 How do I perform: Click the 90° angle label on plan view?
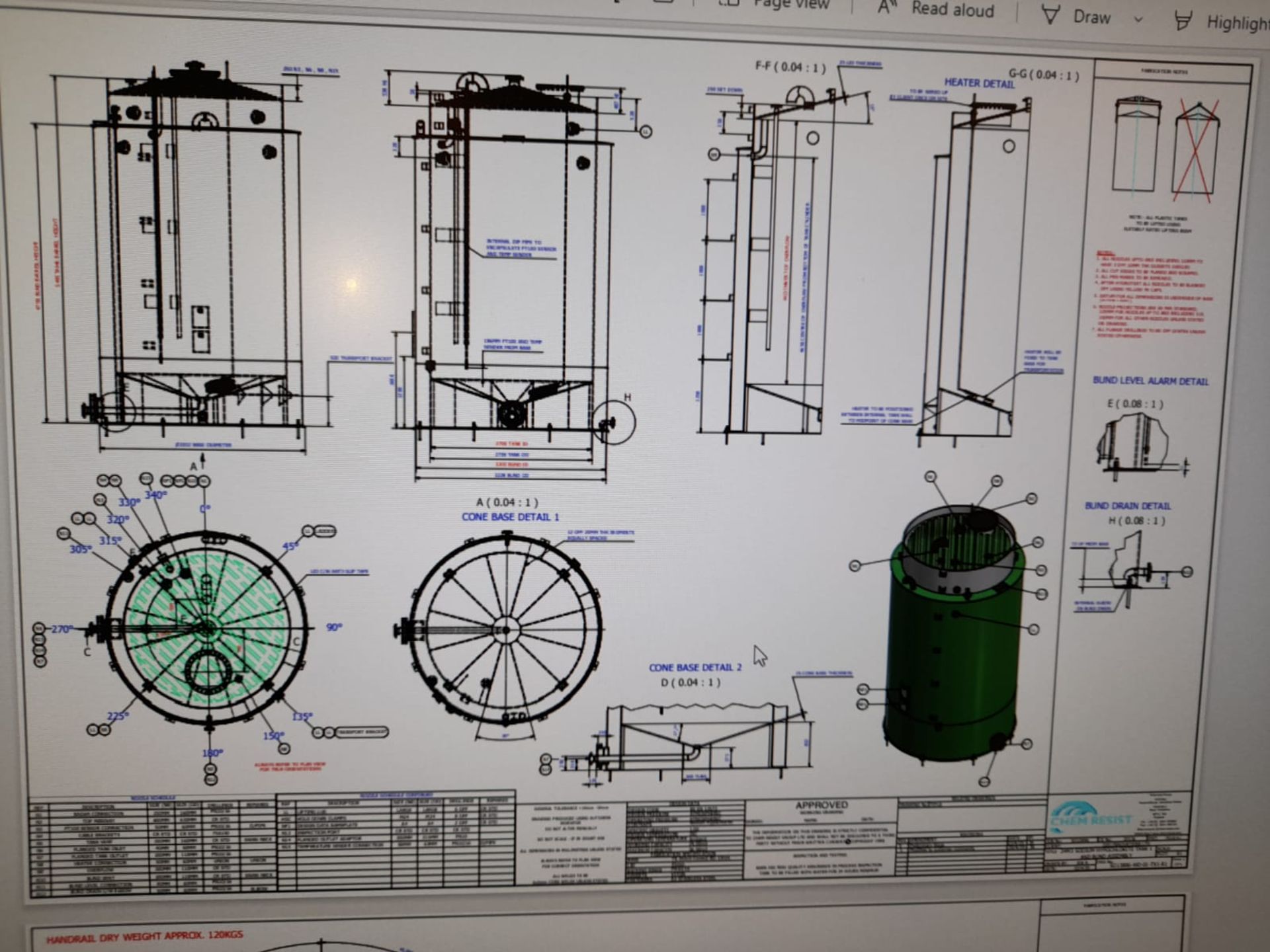point(334,627)
